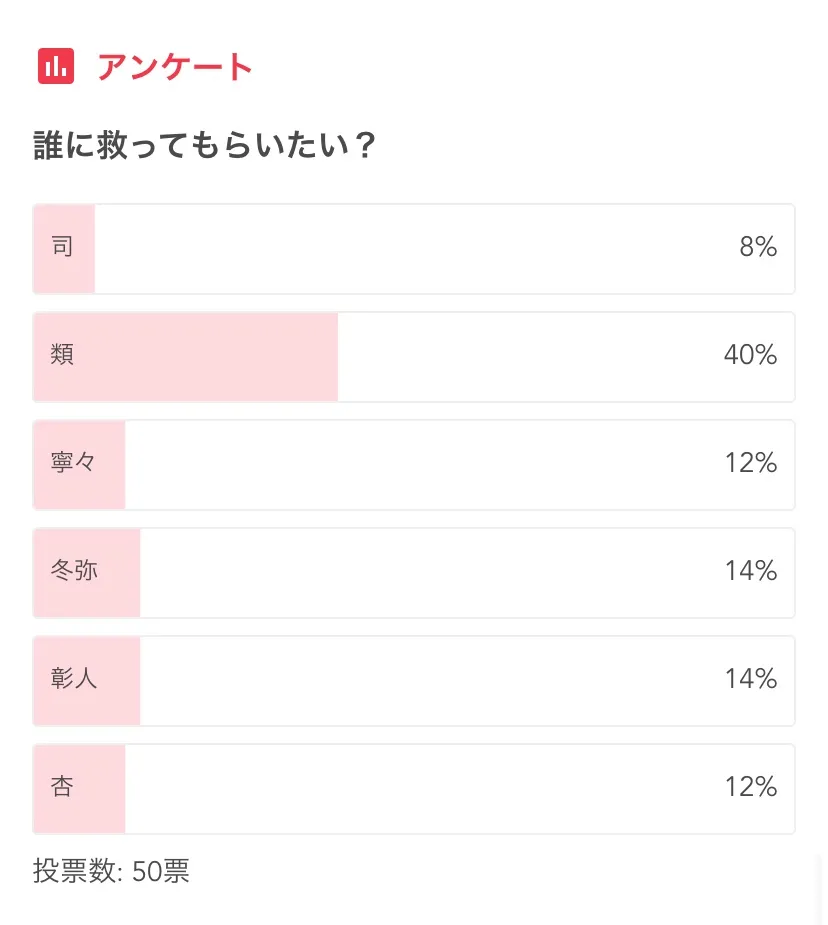Click the アンケート heading text
Screen dimensions: 828x925
(x=175, y=66)
